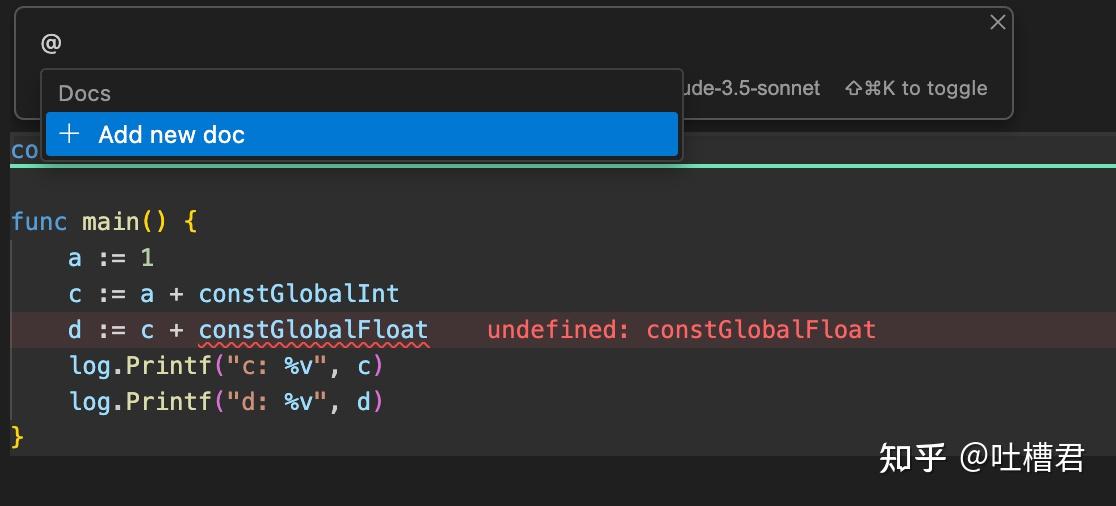1116x506 pixels.
Task: Click variable d at the error line start
Action: [x=75, y=329]
